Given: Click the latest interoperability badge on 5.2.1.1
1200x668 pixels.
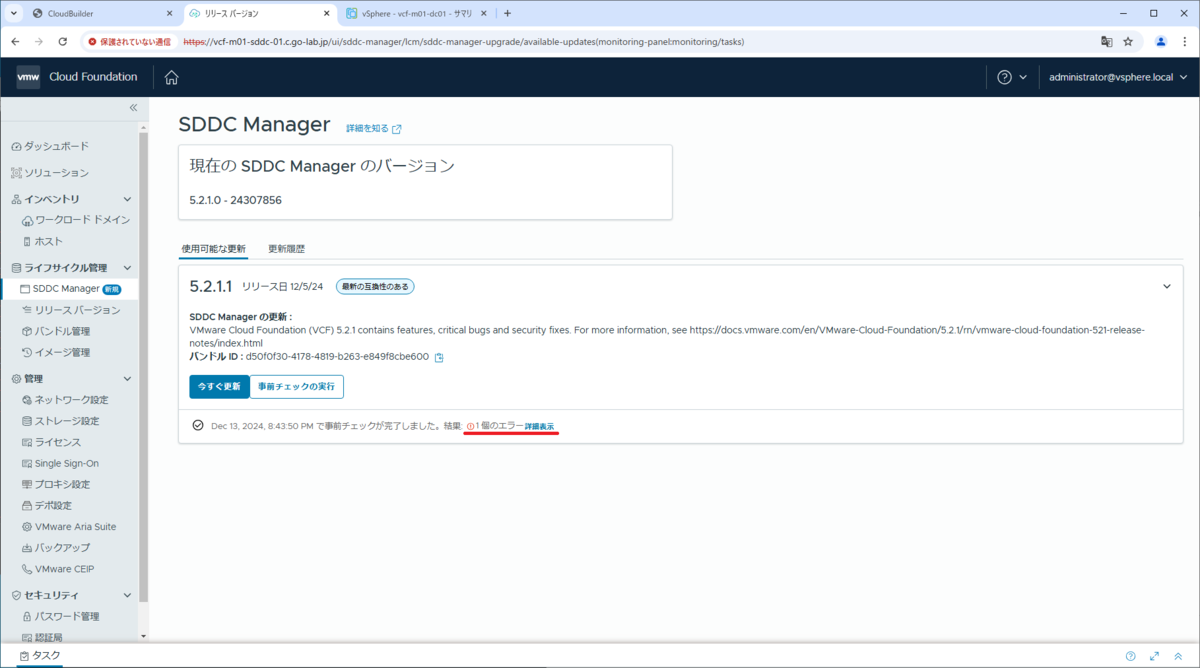Looking at the screenshot, I should [375, 287].
